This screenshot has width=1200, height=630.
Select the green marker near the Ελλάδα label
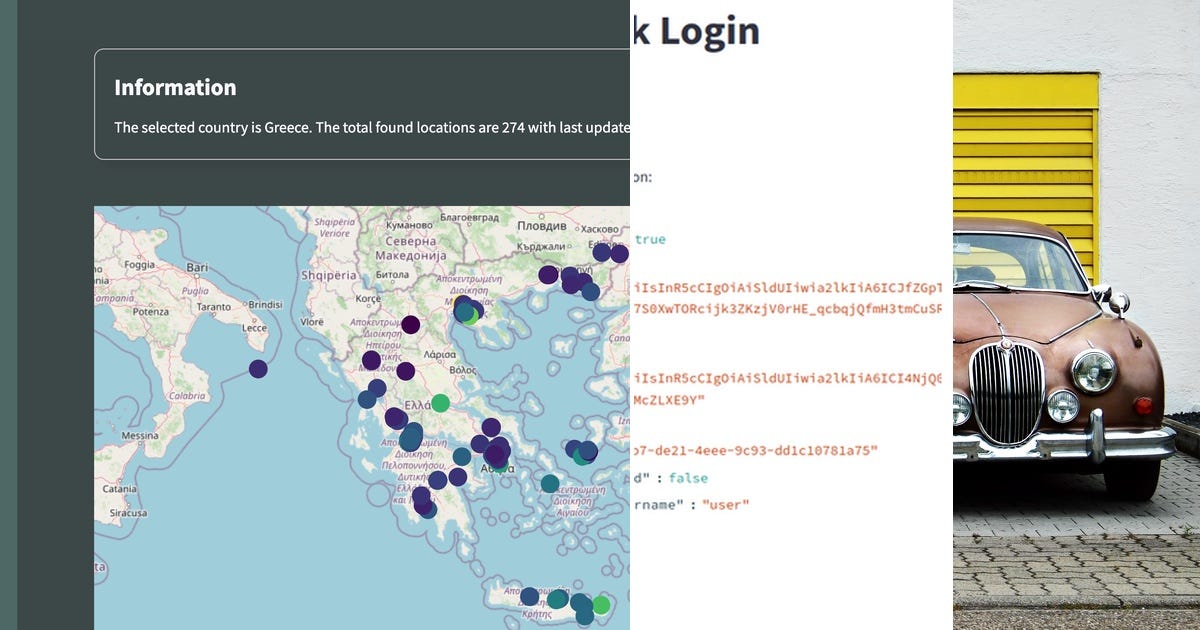[x=440, y=403]
